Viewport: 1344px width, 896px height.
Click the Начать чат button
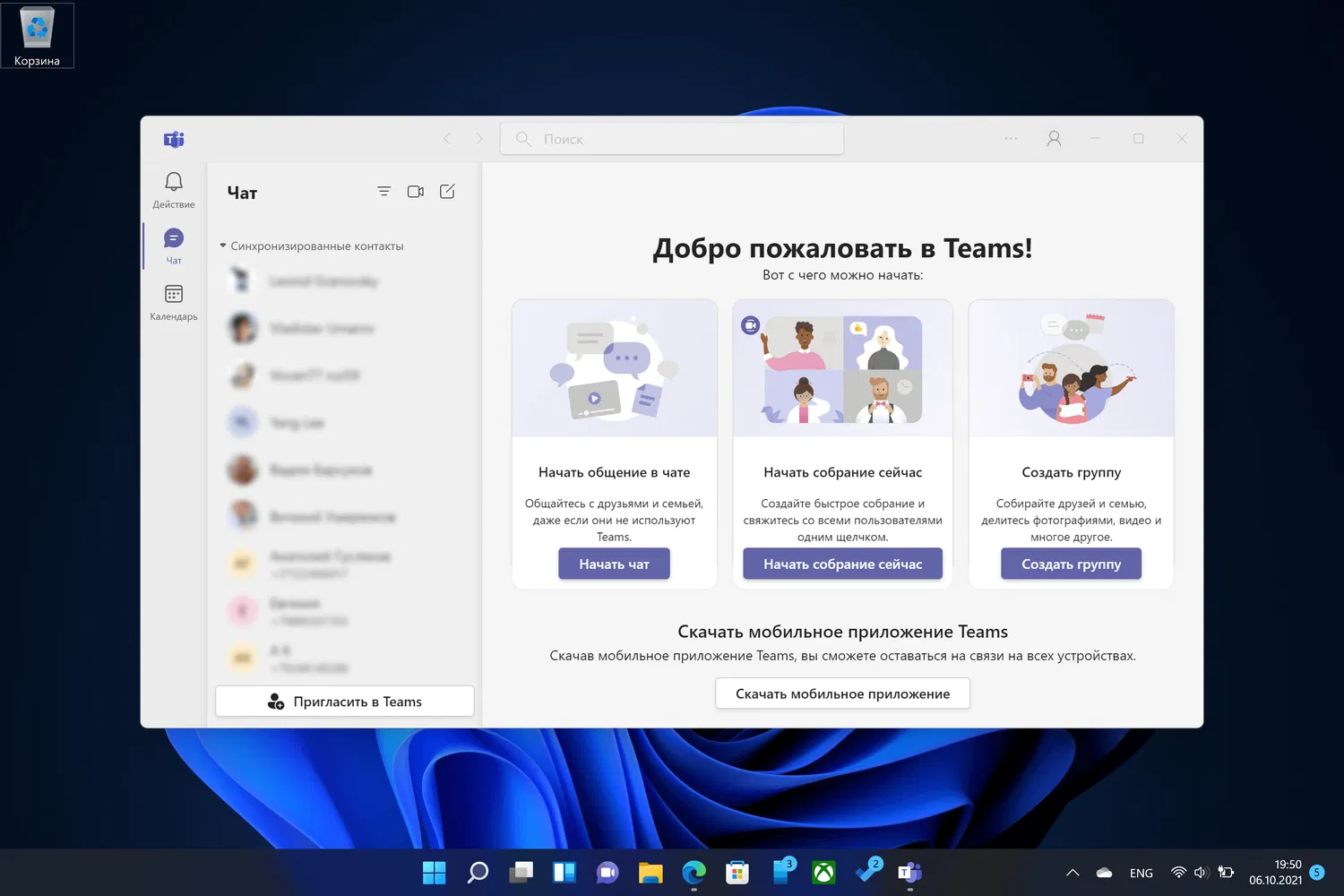tap(614, 564)
